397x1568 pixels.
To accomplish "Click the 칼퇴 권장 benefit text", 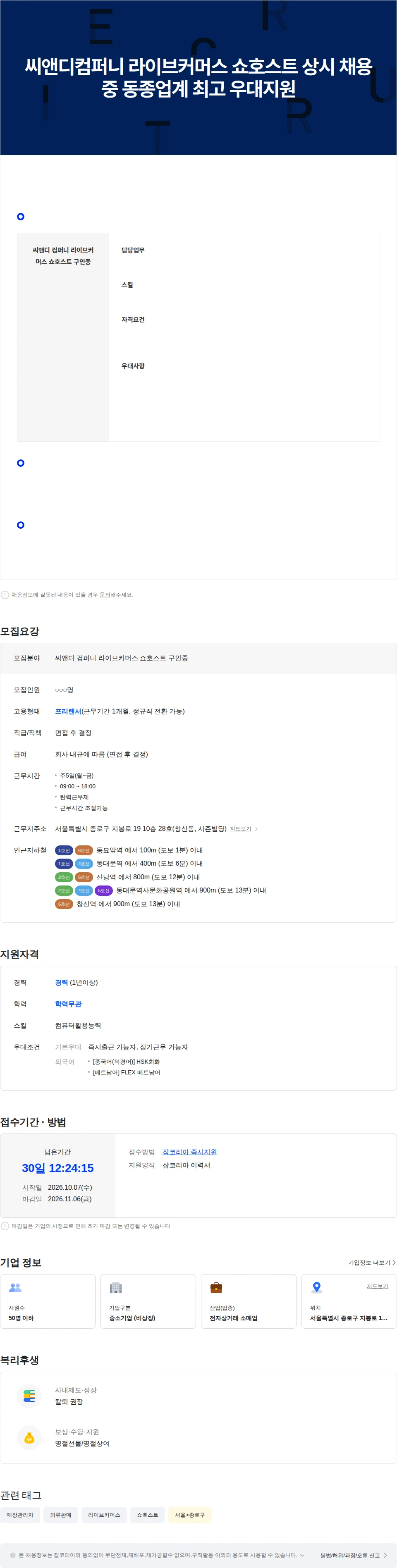I will [x=69, y=1402].
